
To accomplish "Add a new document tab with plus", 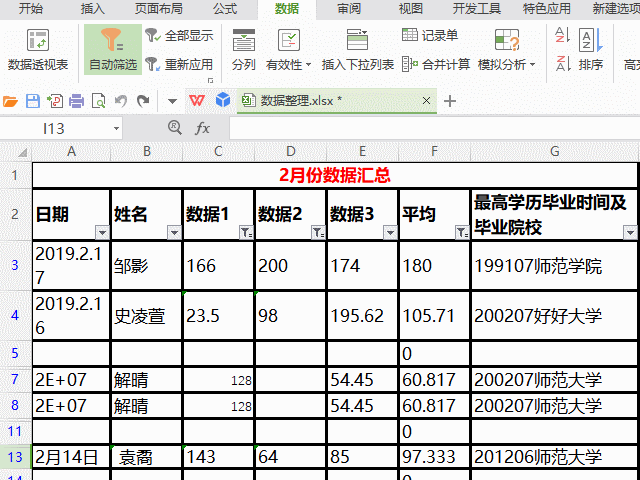I will pos(450,101).
